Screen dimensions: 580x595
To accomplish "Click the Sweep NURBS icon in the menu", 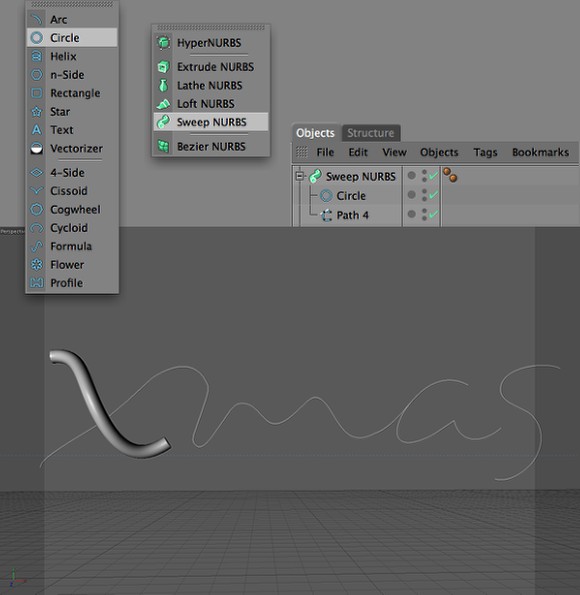I will coord(163,122).
